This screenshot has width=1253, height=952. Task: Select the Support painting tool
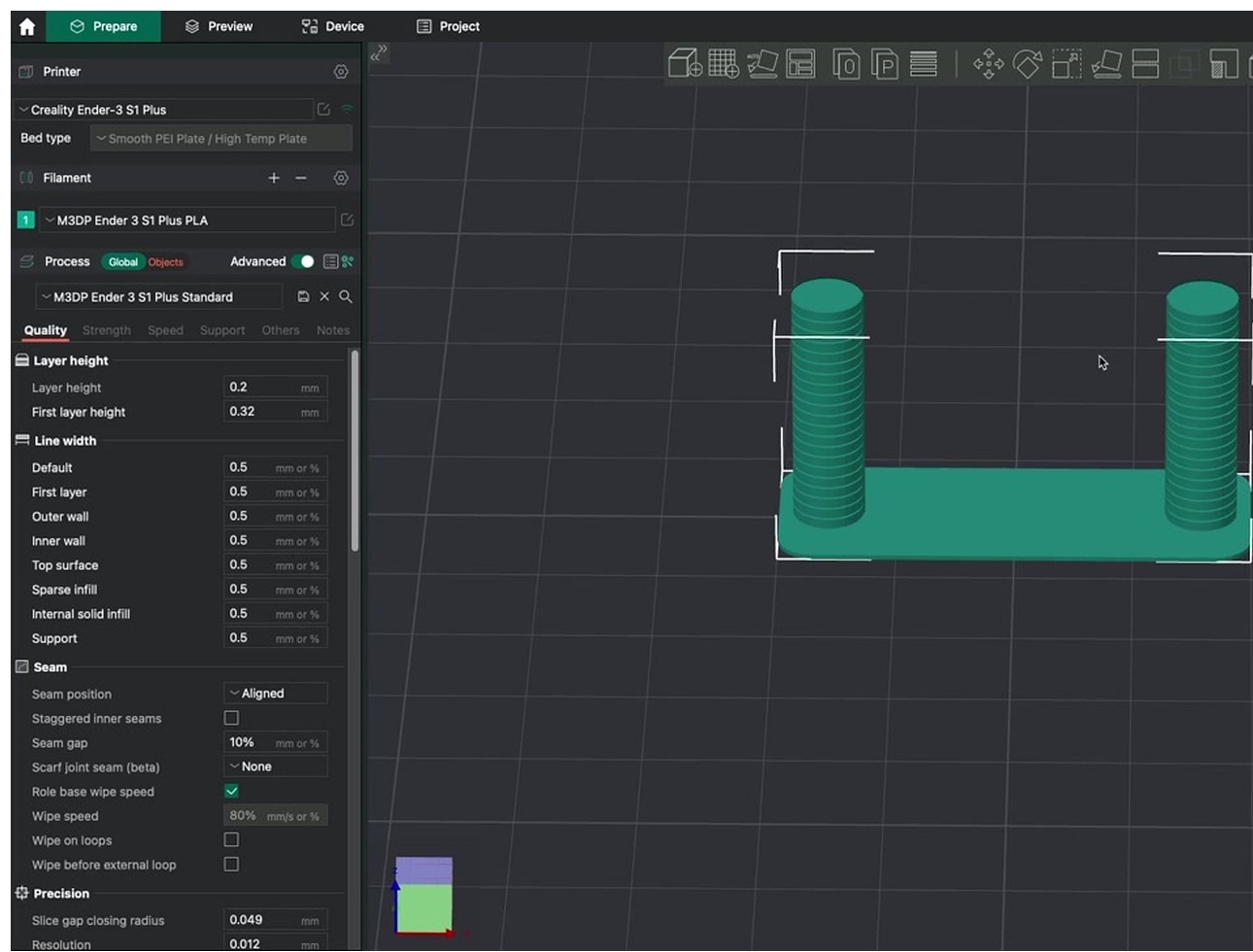(x=1224, y=64)
